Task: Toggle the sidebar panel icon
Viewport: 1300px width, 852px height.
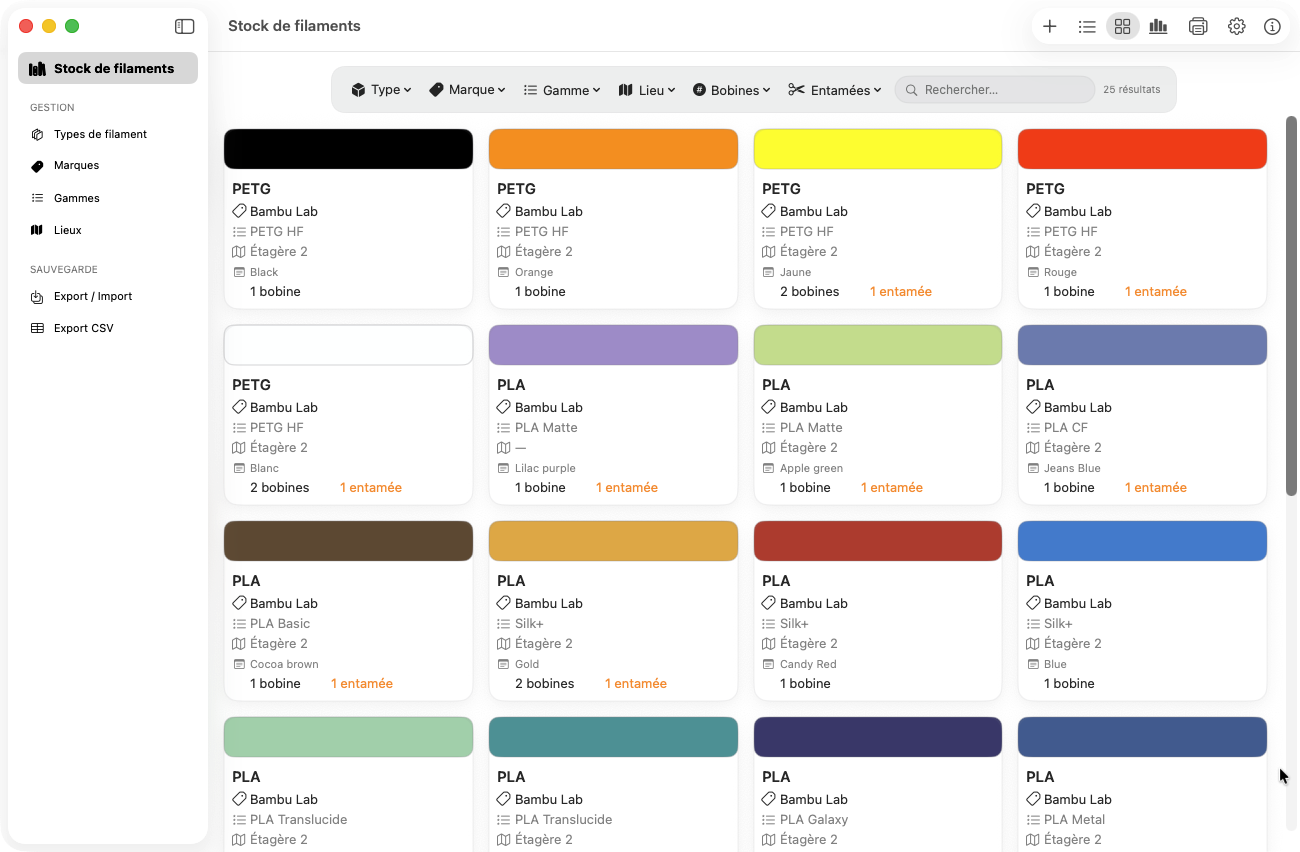Action: [x=184, y=27]
